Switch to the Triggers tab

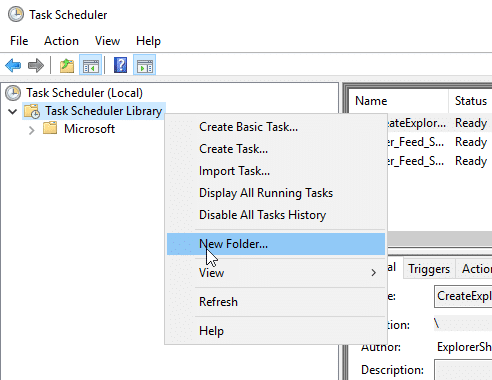pyautogui.click(x=429, y=269)
